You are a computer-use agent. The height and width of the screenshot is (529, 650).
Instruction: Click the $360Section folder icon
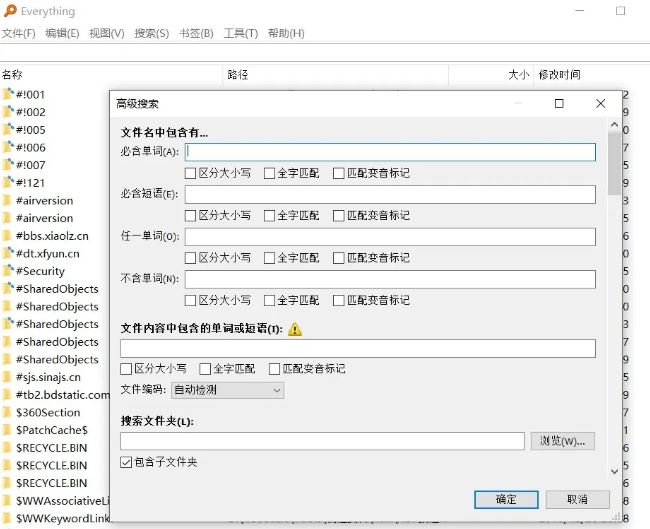8,412
